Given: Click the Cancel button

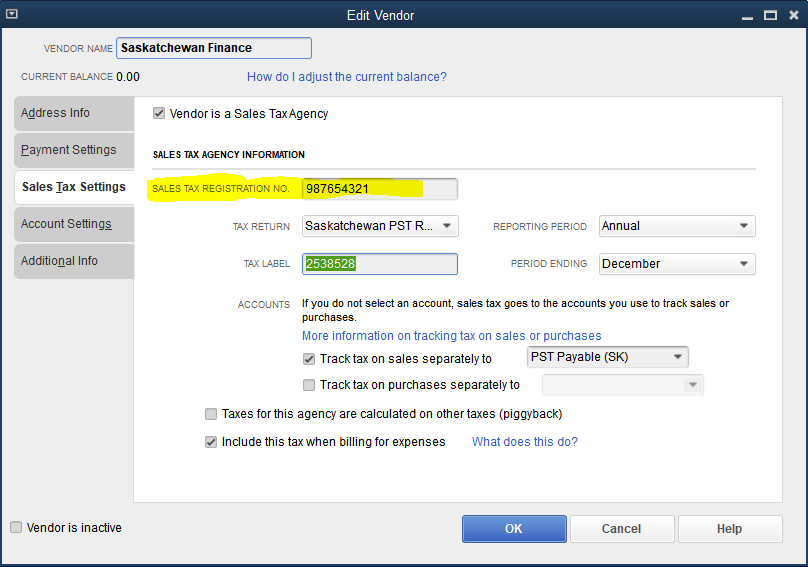Looking at the screenshot, I should (622, 529).
